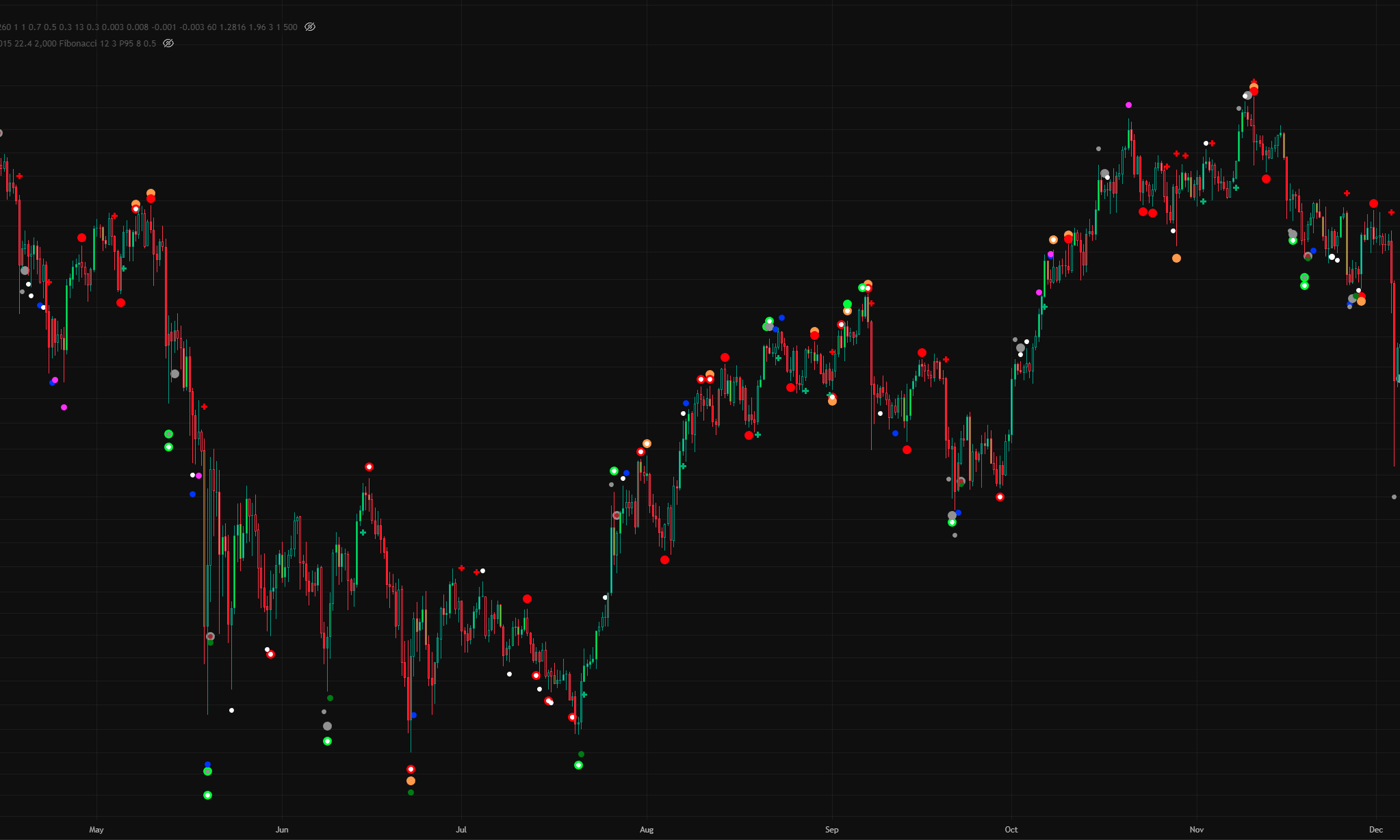This screenshot has height=840, width=1400.
Task: Click the May label on the time axis
Action: click(x=96, y=830)
